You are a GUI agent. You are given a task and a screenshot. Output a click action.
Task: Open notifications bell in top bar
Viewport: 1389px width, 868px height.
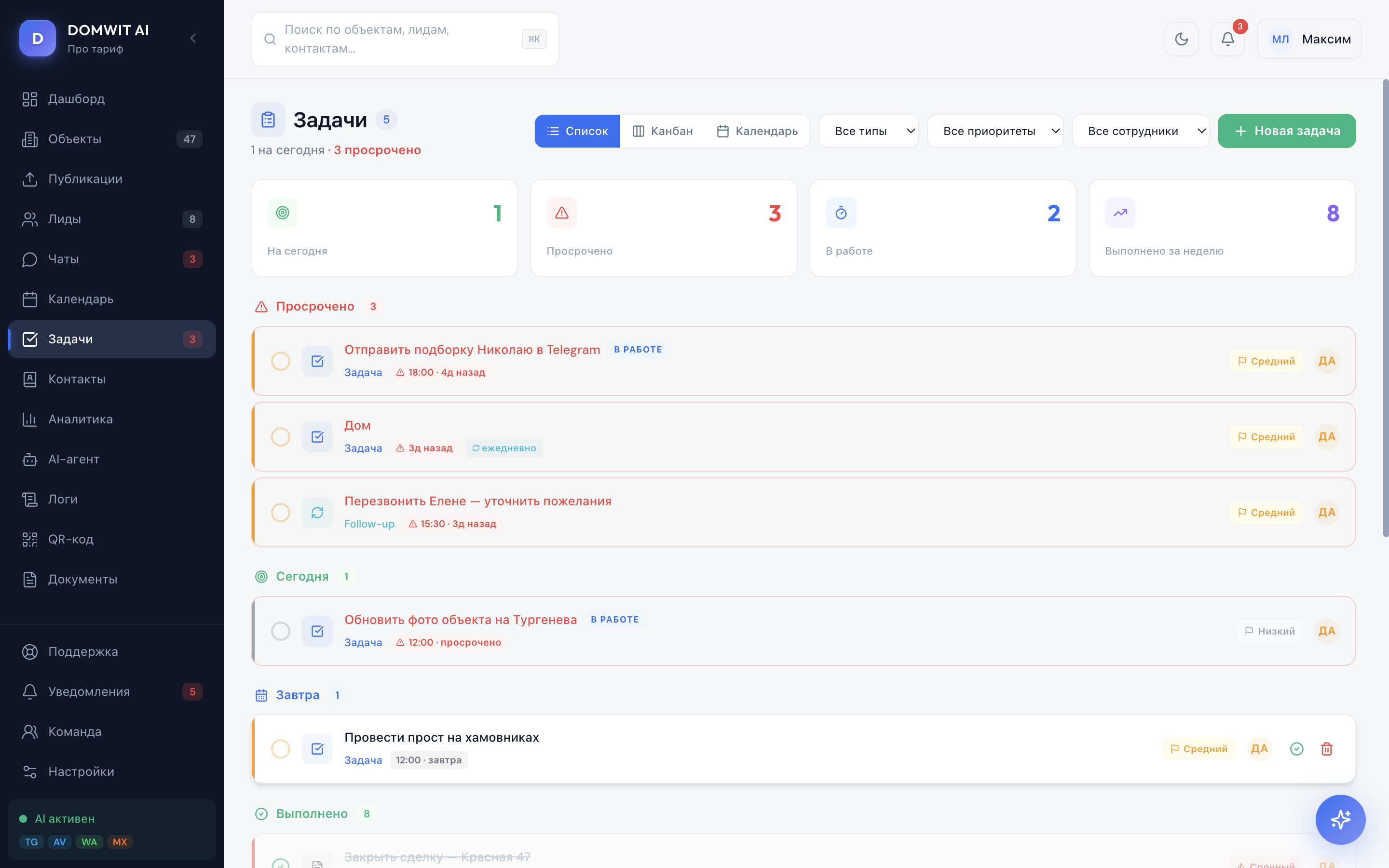tap(1227, 39)
